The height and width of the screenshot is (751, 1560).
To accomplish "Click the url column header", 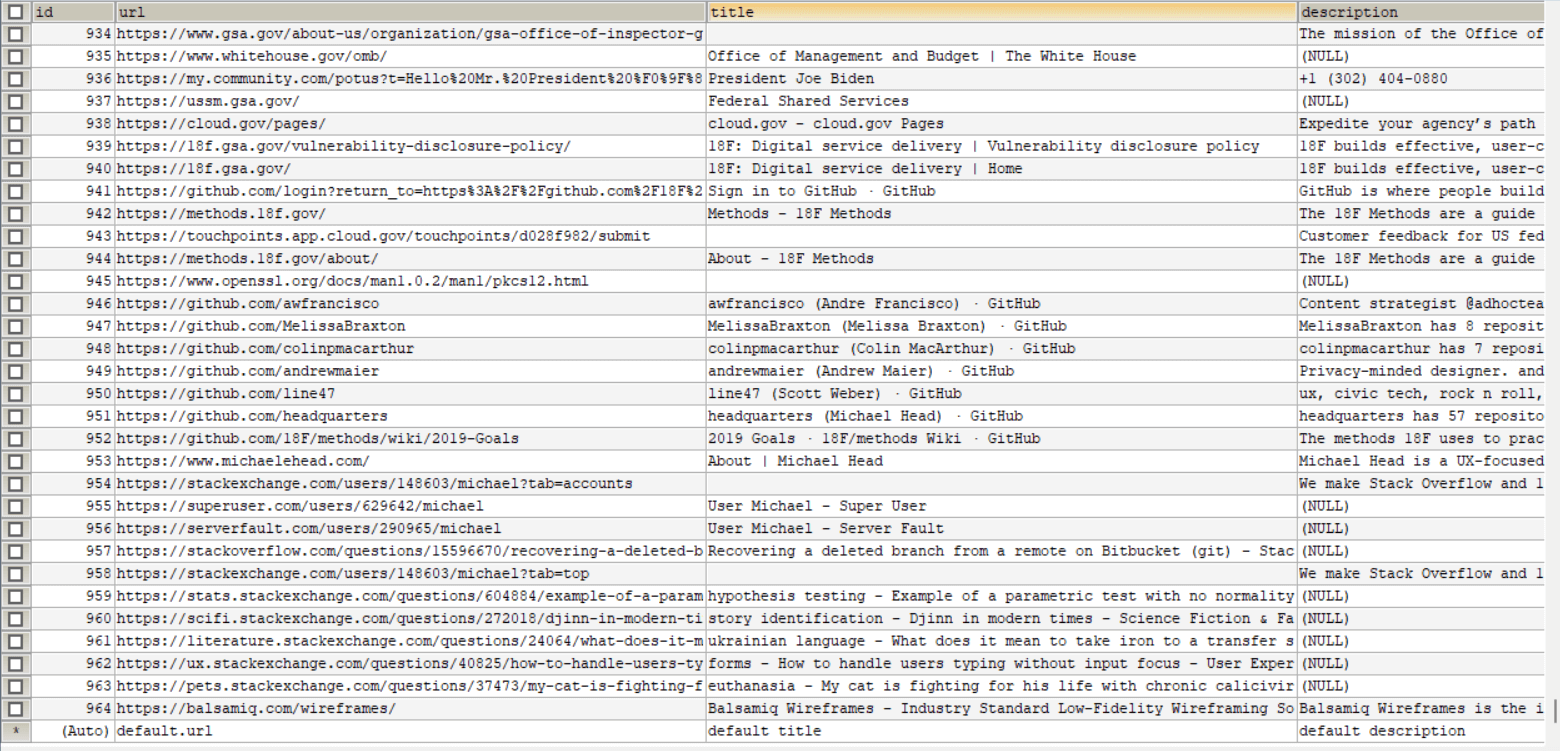I will [410, 12].
